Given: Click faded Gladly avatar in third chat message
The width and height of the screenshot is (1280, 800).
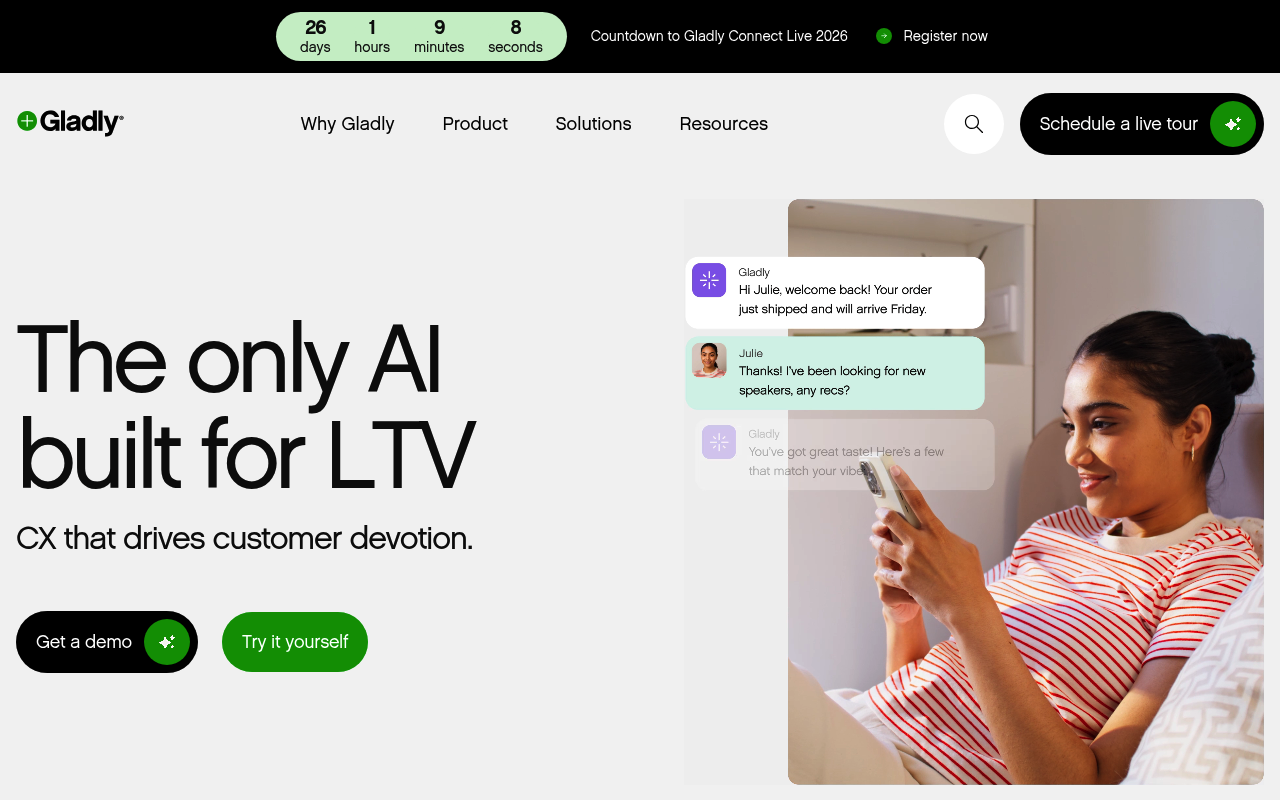Looking at the screenshot, I should (x=719, y=442).
